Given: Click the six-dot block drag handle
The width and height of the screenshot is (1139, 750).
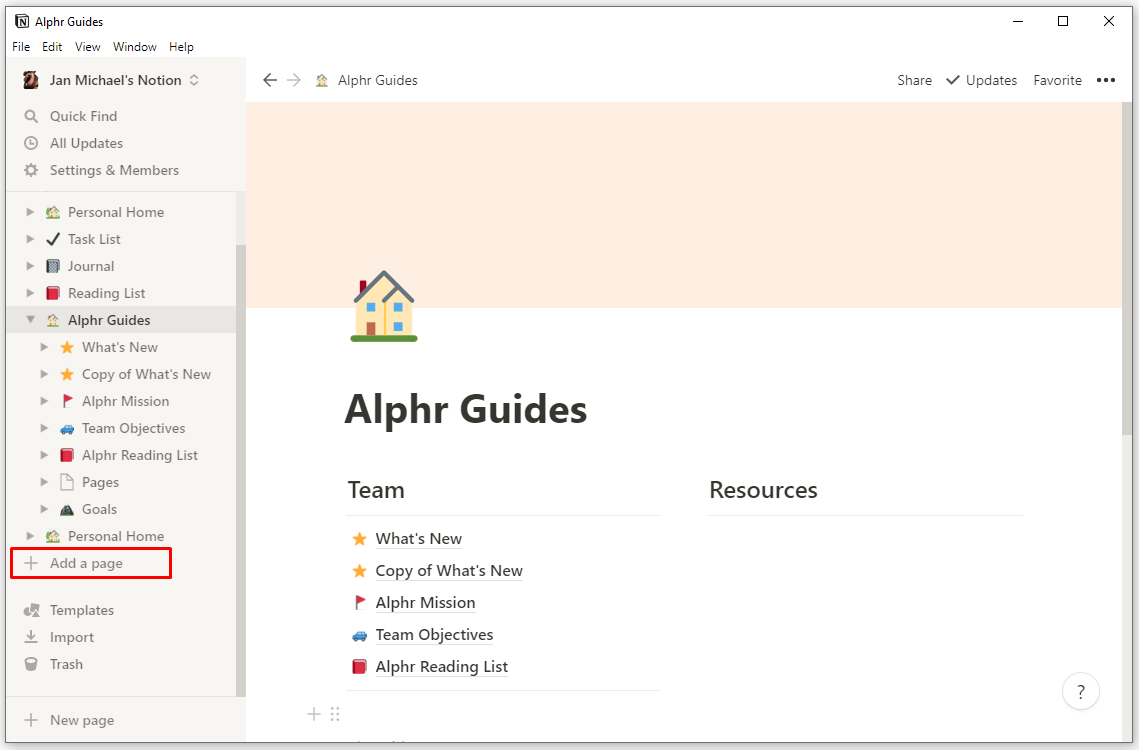Looking at the screenshot, I should pyautogui.click(x=335, y=714).
